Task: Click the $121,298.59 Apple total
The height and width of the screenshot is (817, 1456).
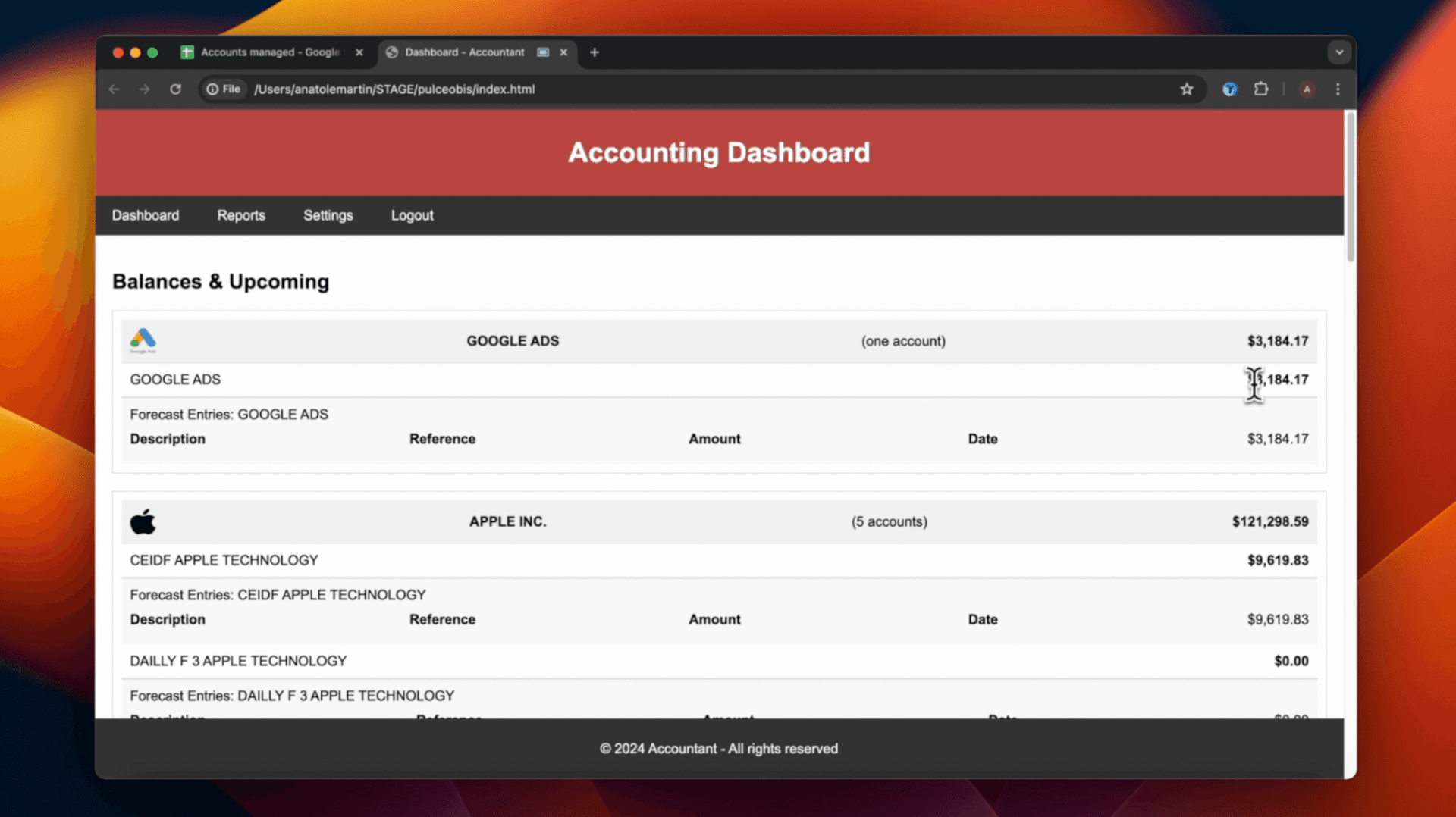Action: tap(1270, 521)
